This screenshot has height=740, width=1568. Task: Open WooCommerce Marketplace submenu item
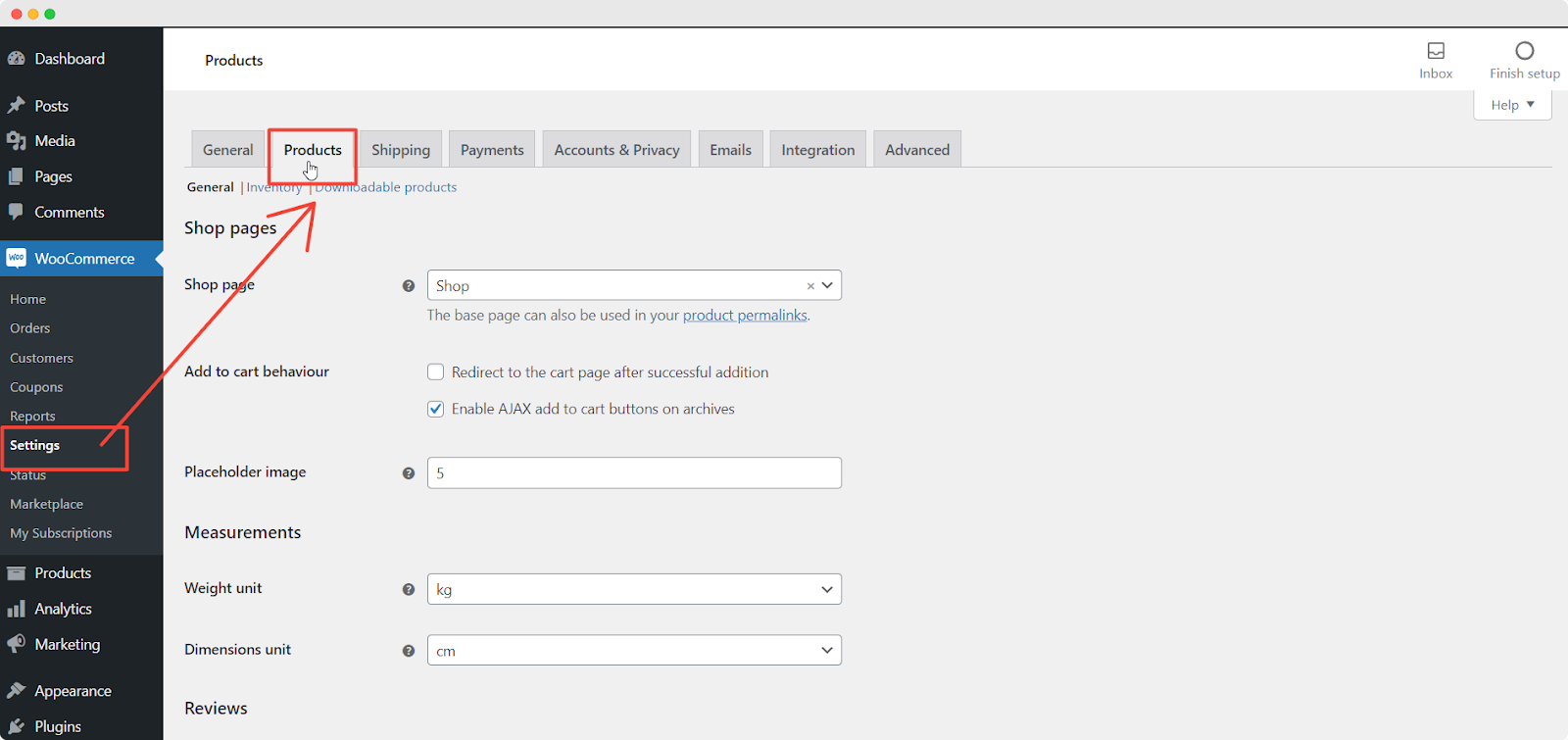[x=47, y=504]
